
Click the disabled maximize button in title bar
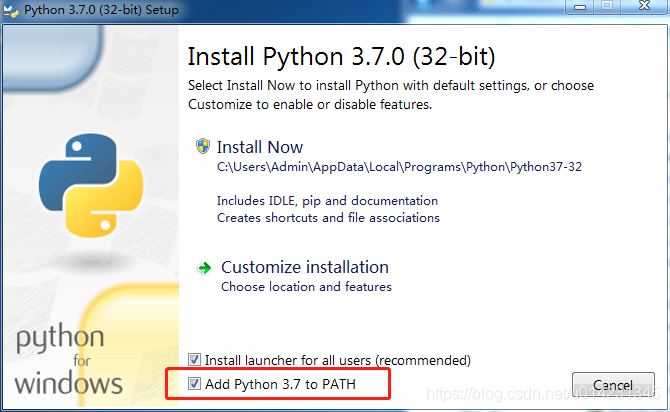tap(607, 6)
